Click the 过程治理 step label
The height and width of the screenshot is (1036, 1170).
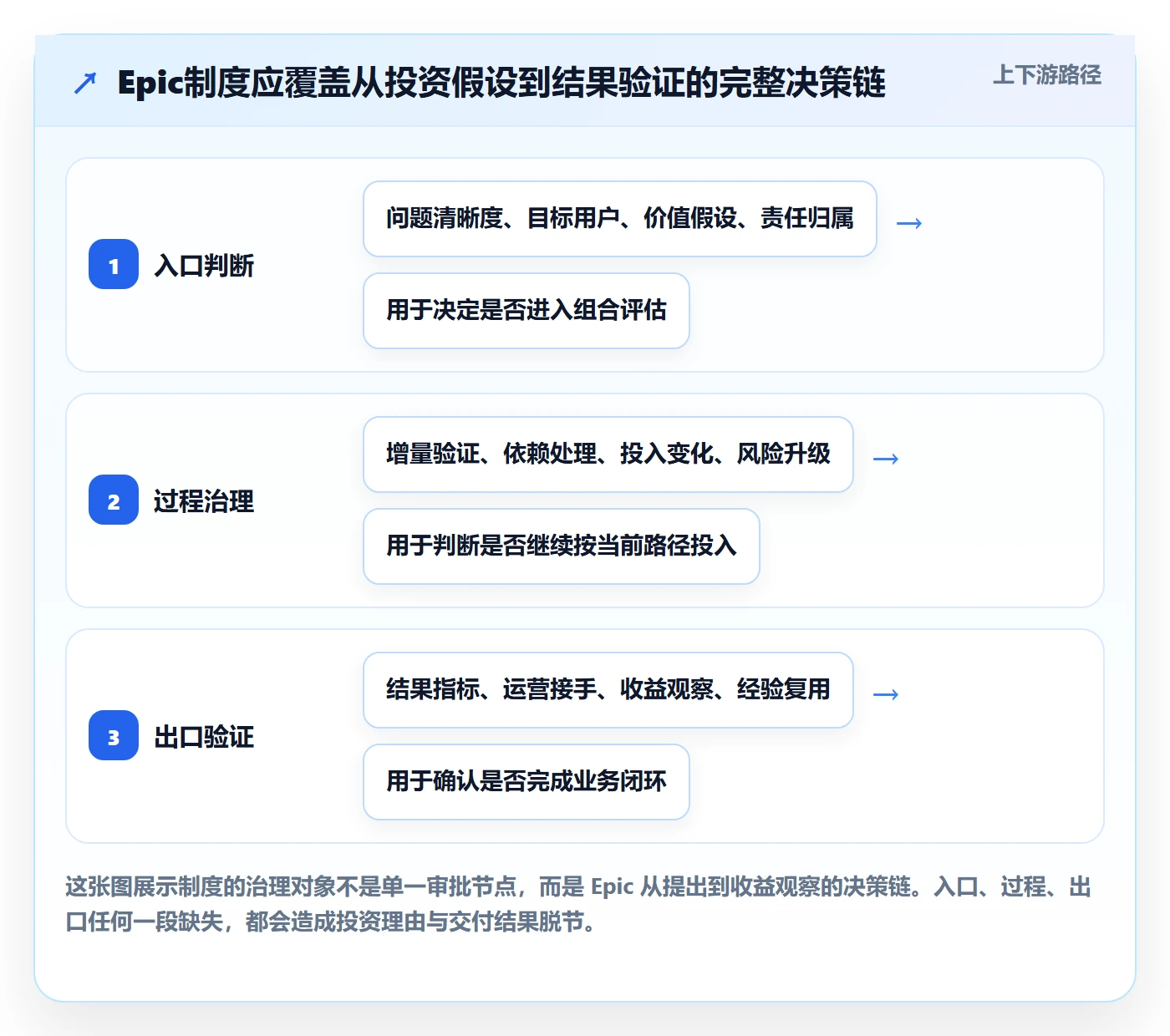[204, 501]
